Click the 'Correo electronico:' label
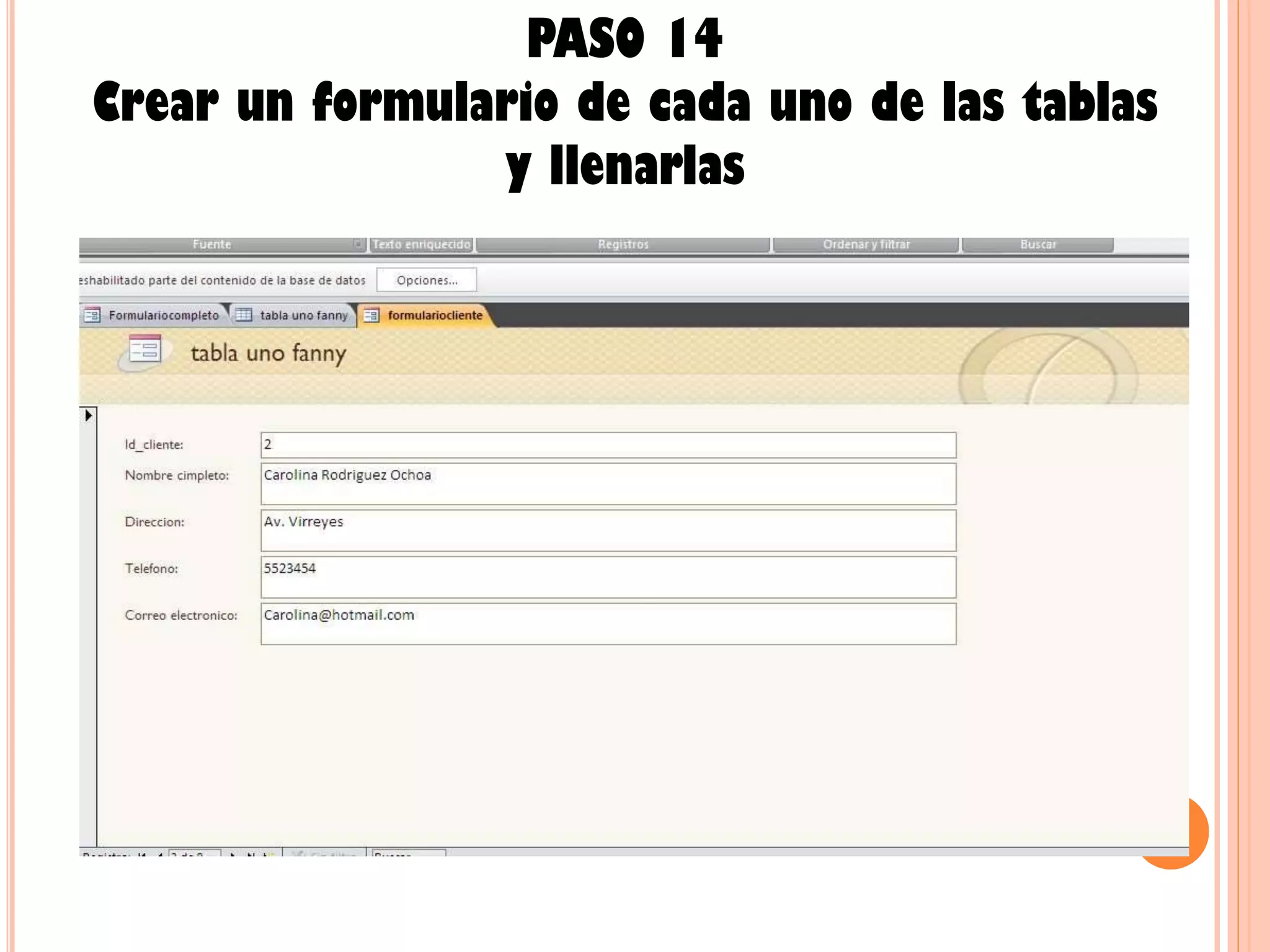Image resolution: width=1270 pixels, height=952 pixels. click(x=181, y=615)
